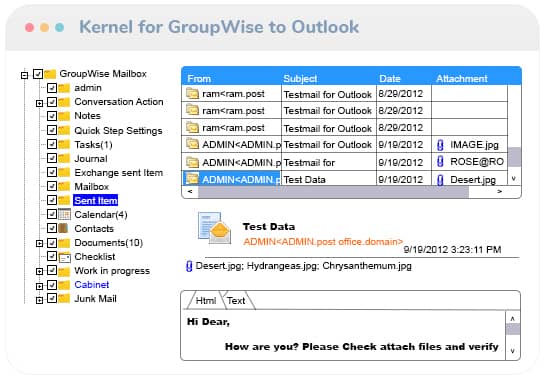The width and height of the screenshot is (545, 380).
Task: Click the IMAGE.jpg attachment cell
Action: [x=469, y=145]
